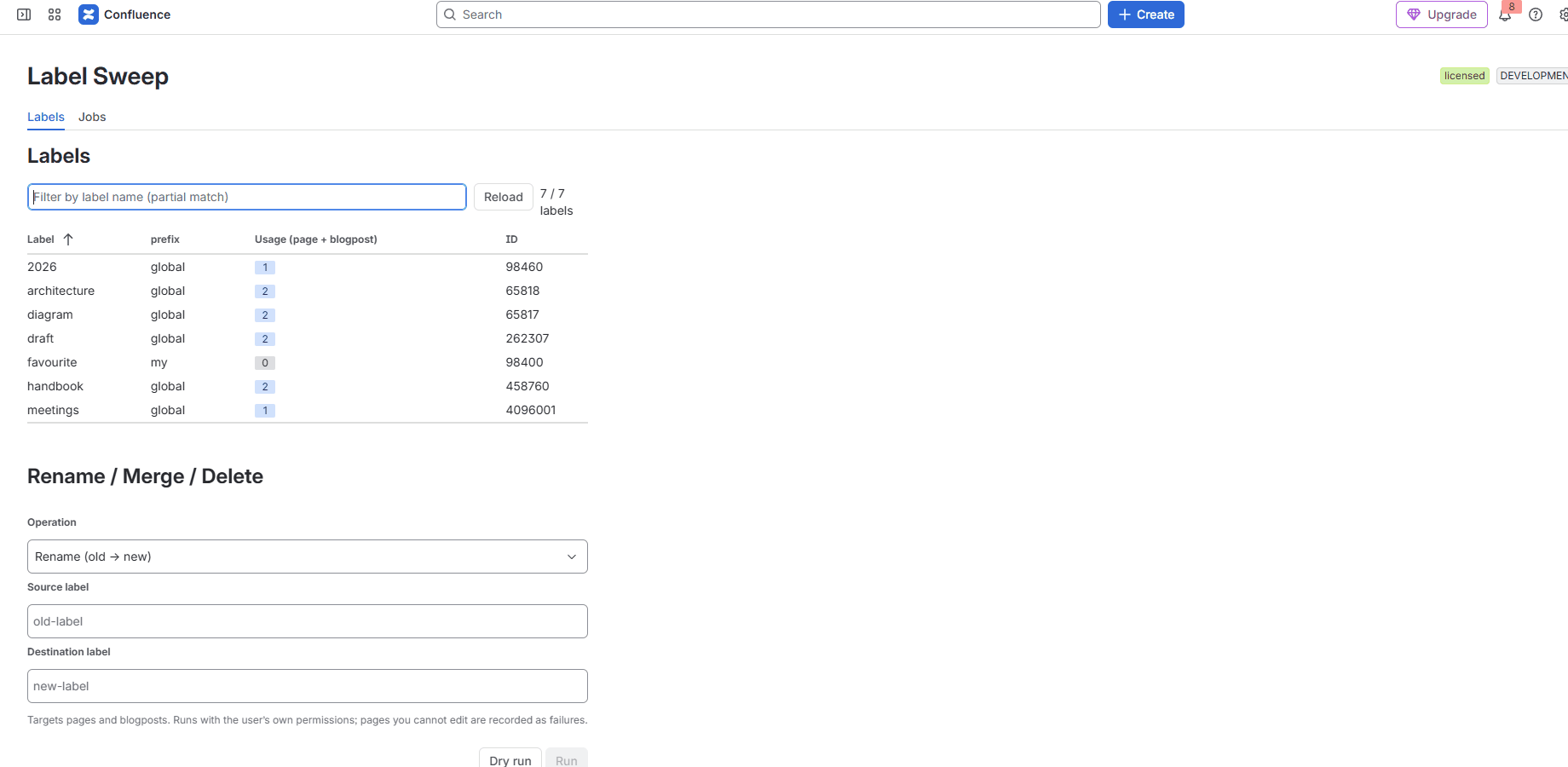Switch to the Labels tab
Screen dimensions: 1568x767
pos(46,117)
